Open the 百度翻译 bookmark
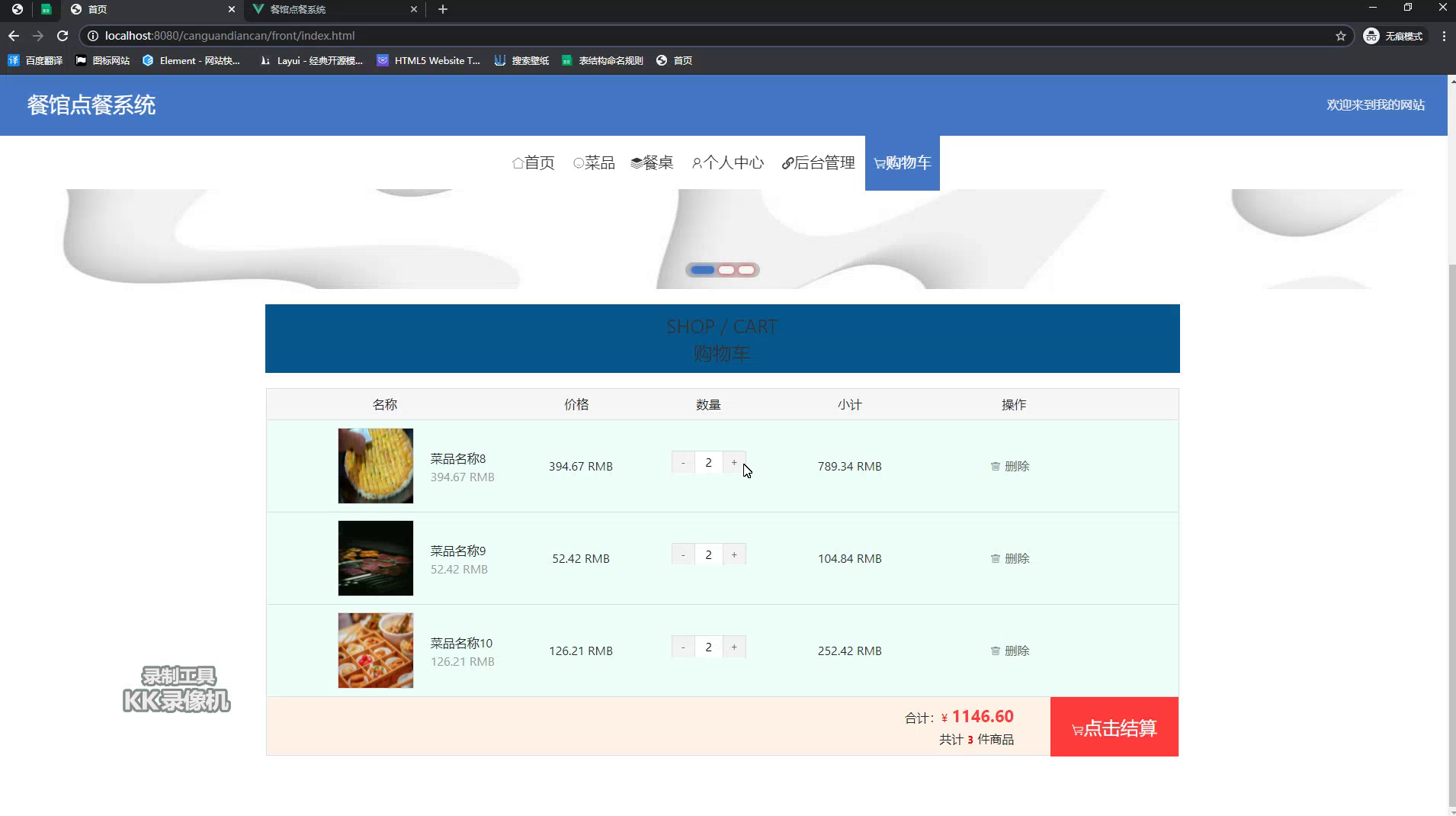Viewport: 1456px width, 816px height. (x=35, y=60)
